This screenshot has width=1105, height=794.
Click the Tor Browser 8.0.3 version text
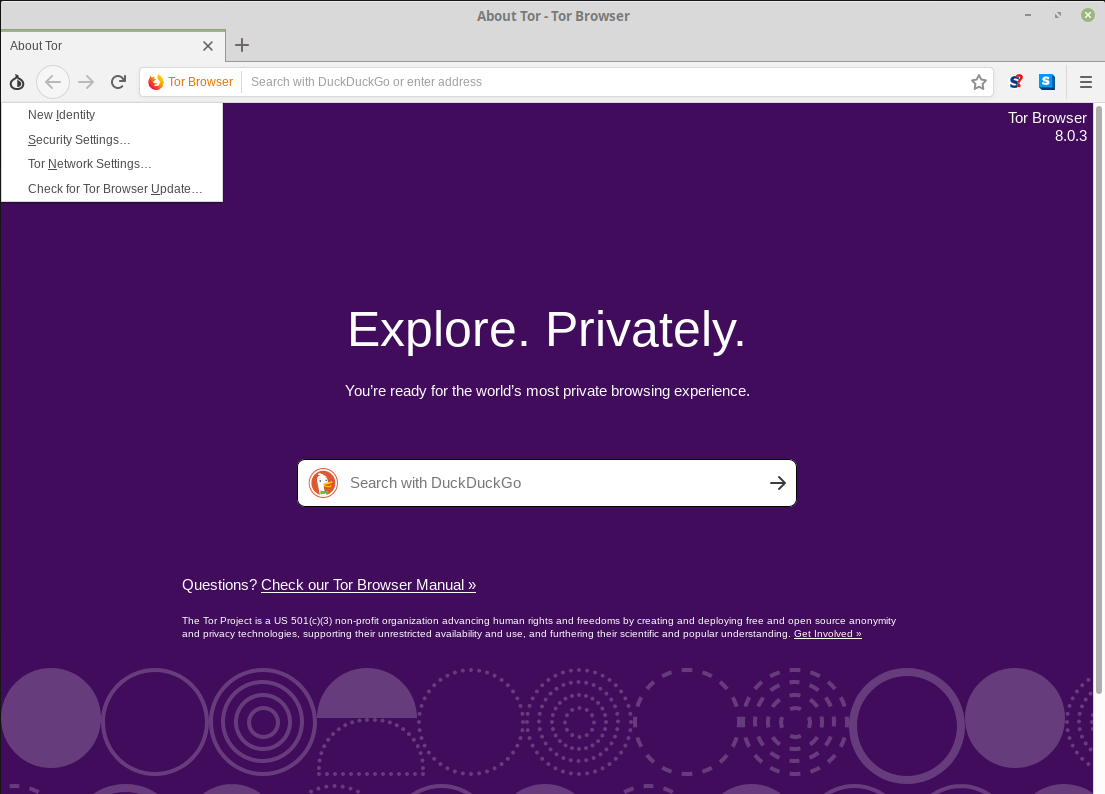click(1047, 127)
